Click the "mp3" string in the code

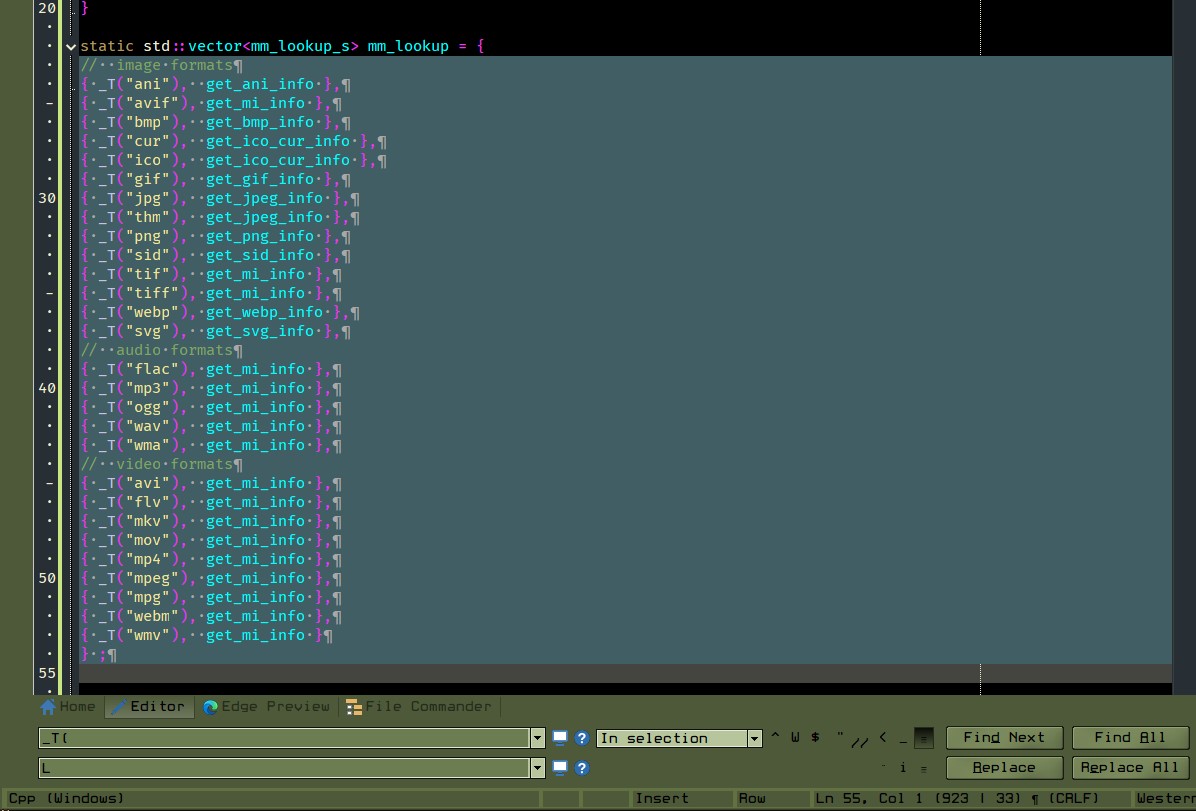147,388
